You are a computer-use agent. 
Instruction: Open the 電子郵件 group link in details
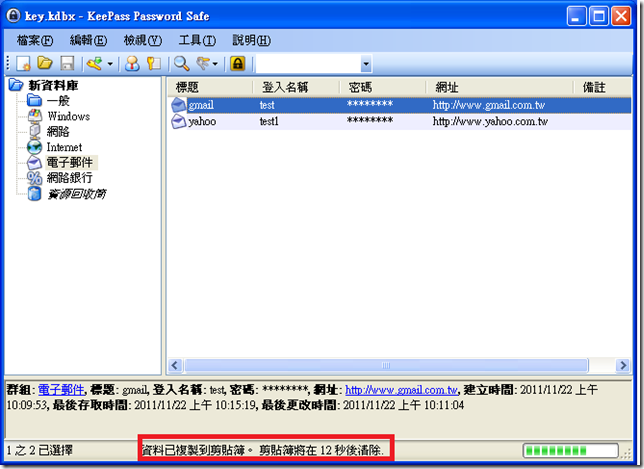tap(61, 389)
